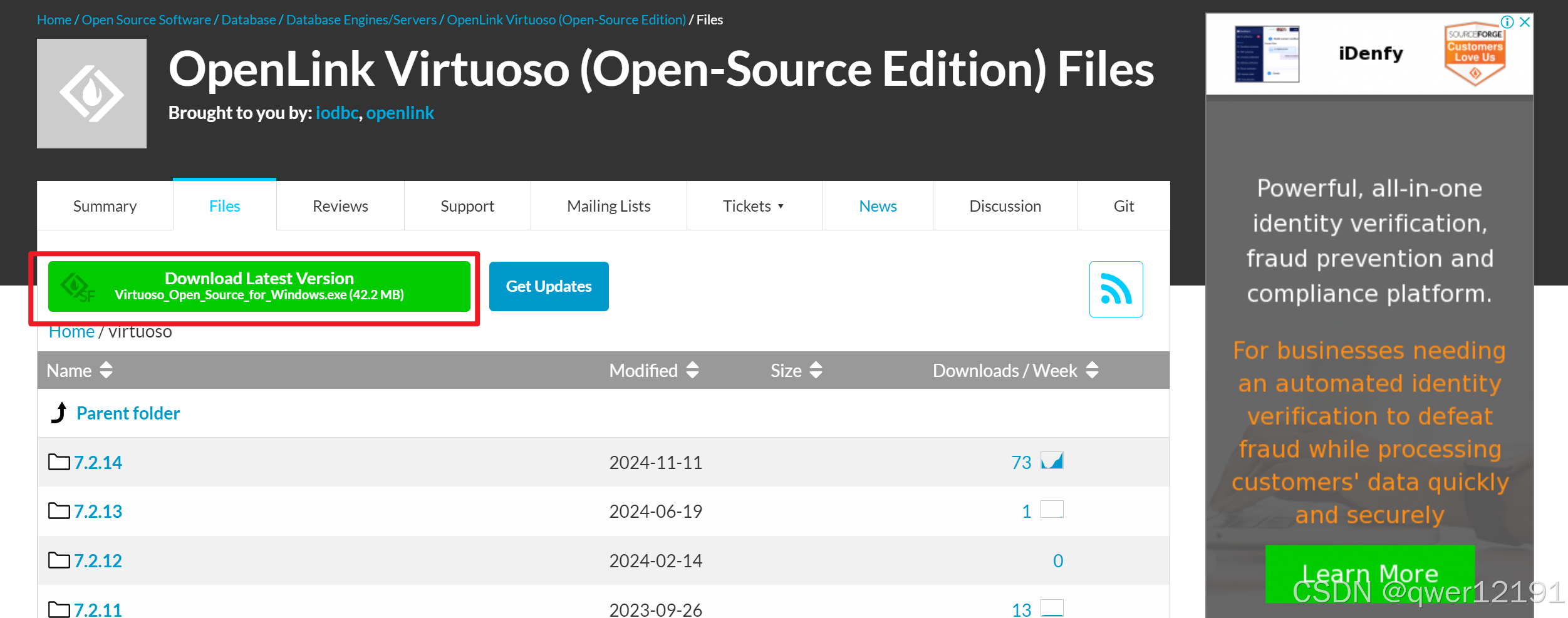Follow the Home breadcrumb link at top

click(x=54, y=20)
